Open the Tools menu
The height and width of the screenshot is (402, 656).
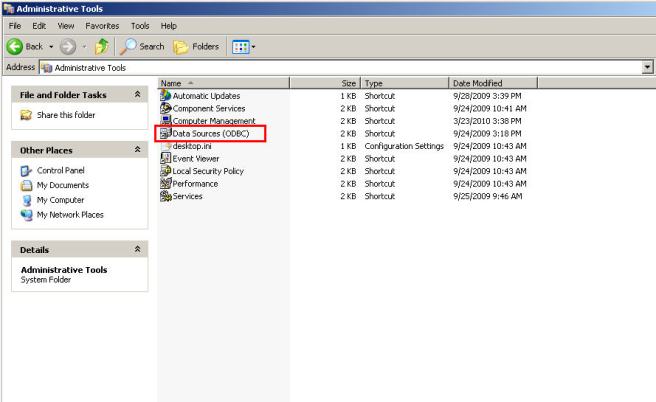[x=140, y=24]
